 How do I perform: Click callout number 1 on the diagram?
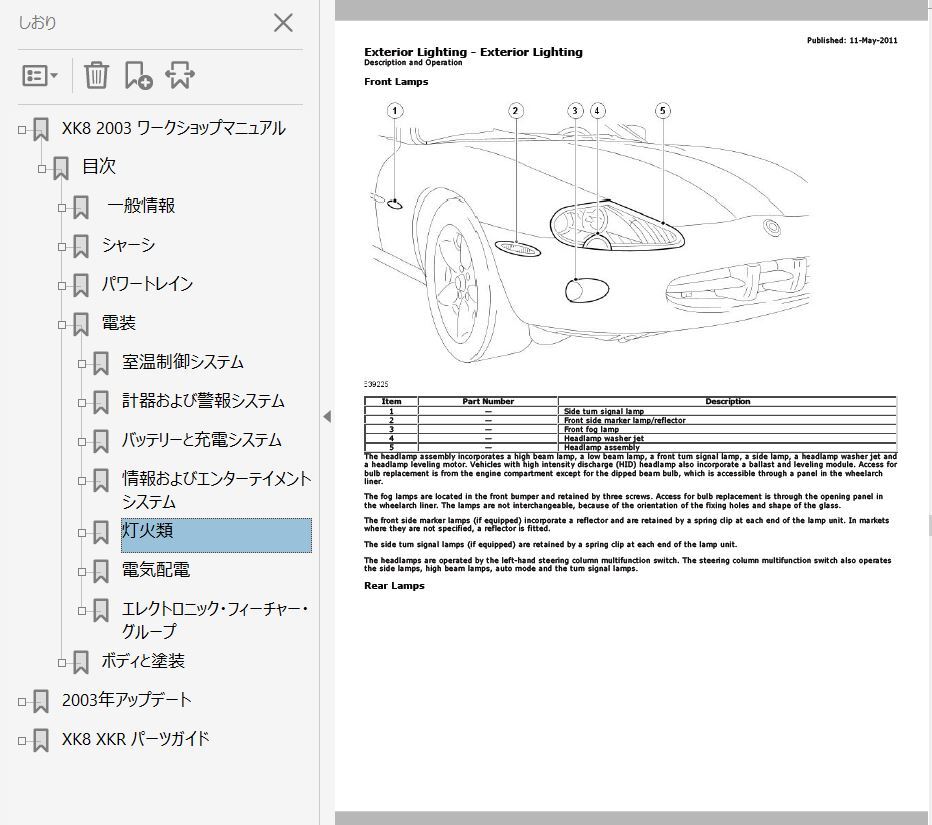coord(395,111)
